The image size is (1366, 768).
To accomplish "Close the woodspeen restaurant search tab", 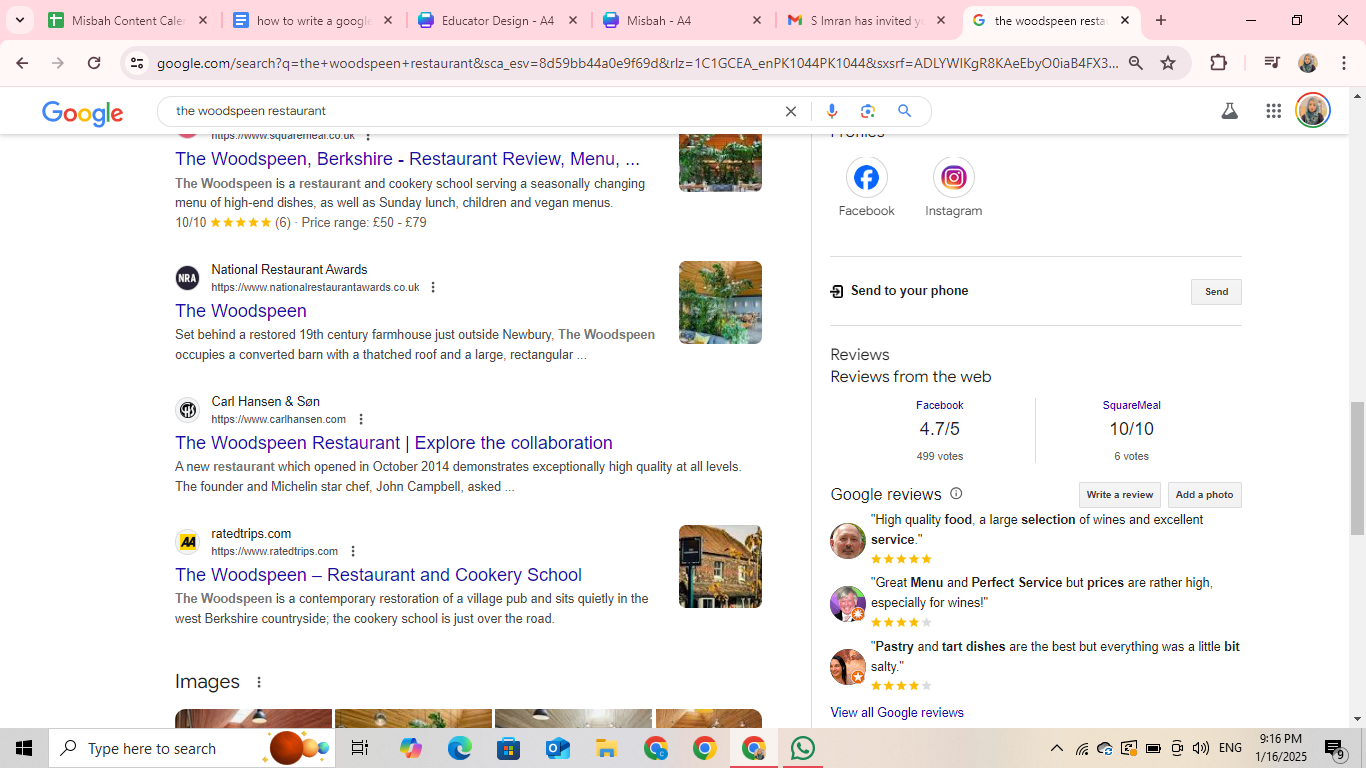I will click(1125, 20).
